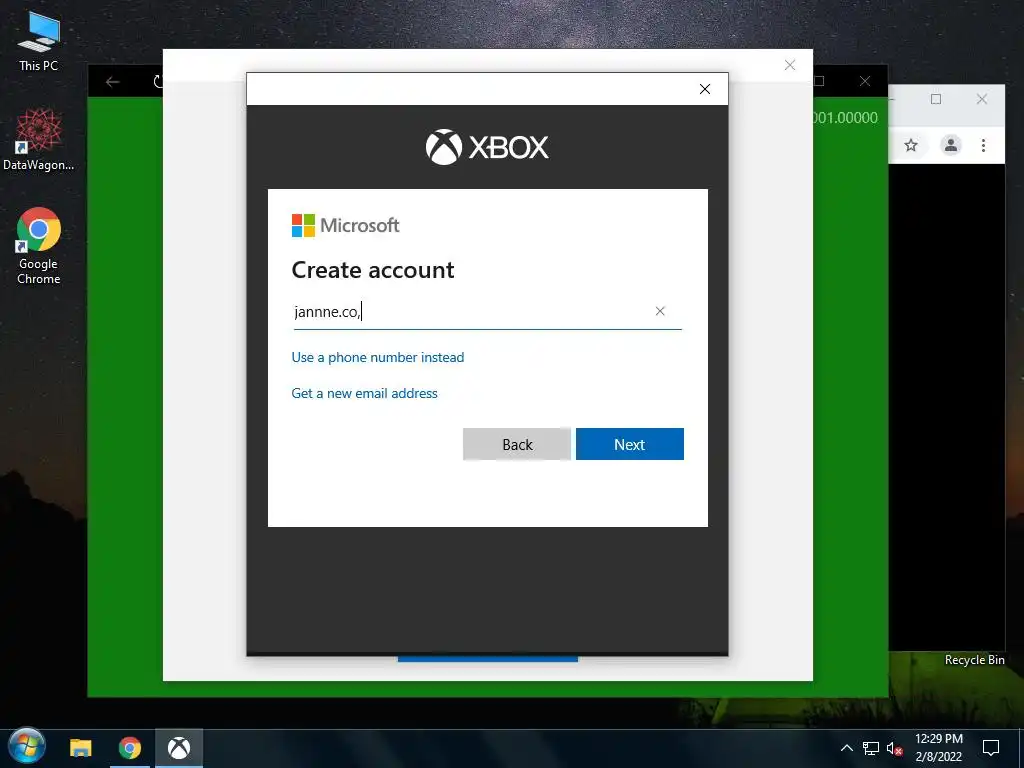Click Use a phone number instead
The image size is (1024, 768).
[377, 357]
